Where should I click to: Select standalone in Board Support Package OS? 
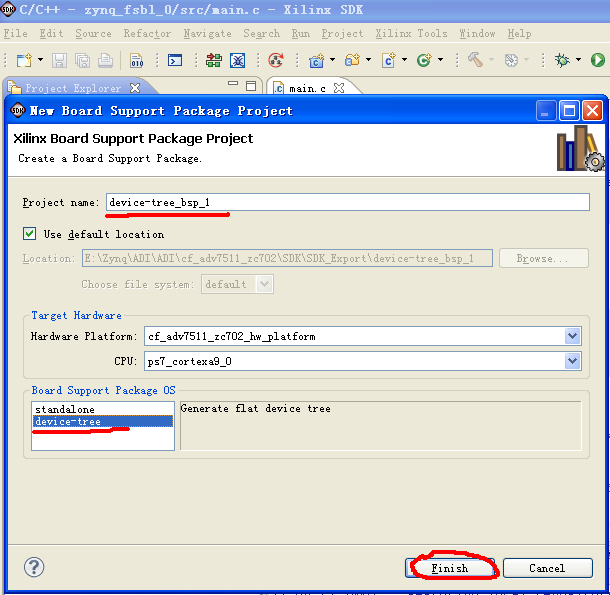click(x=103, y=409)
